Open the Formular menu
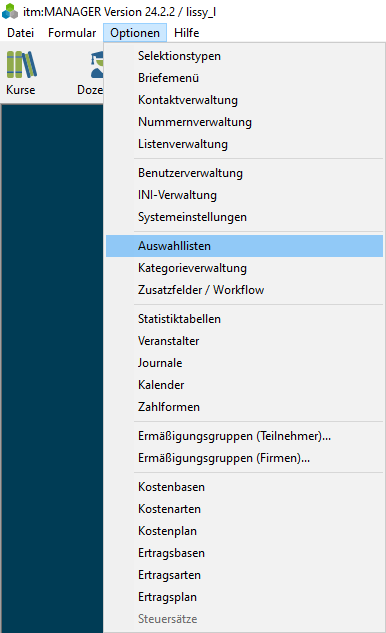 click(72, 33)
